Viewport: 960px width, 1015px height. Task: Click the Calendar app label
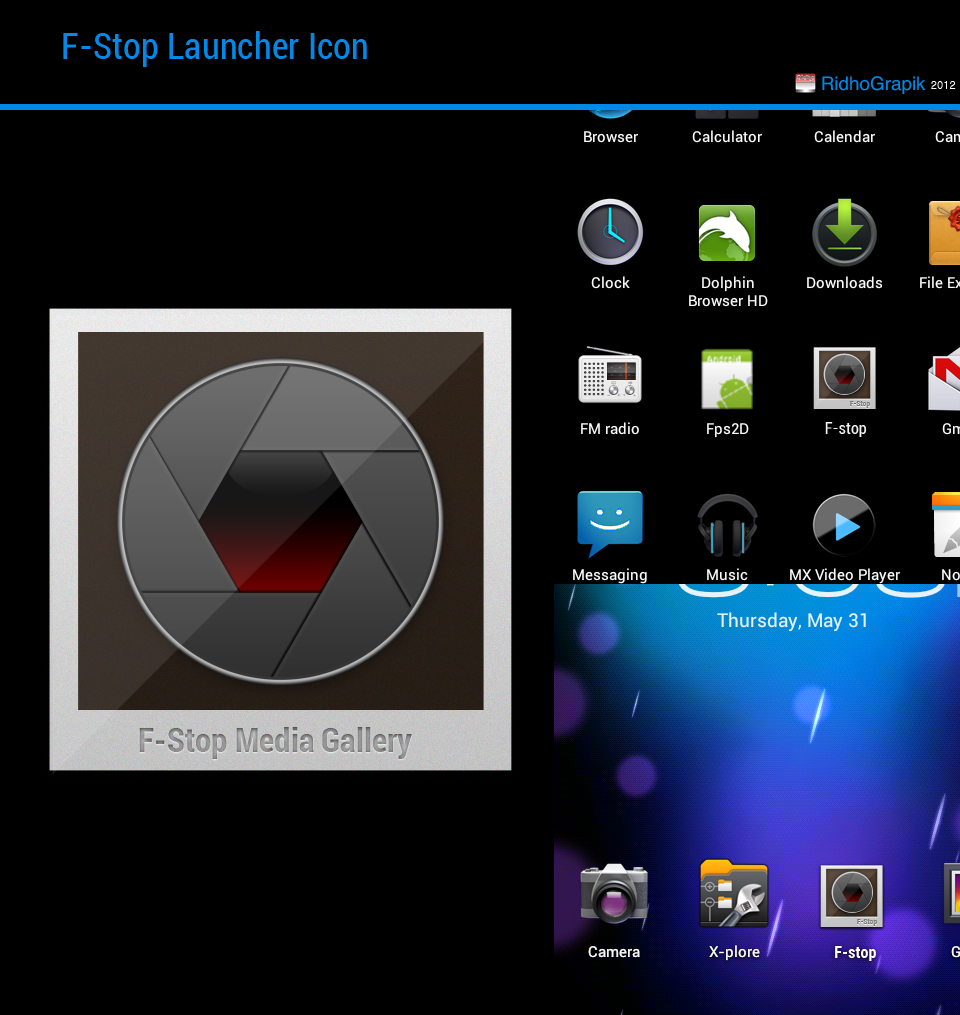844,137
